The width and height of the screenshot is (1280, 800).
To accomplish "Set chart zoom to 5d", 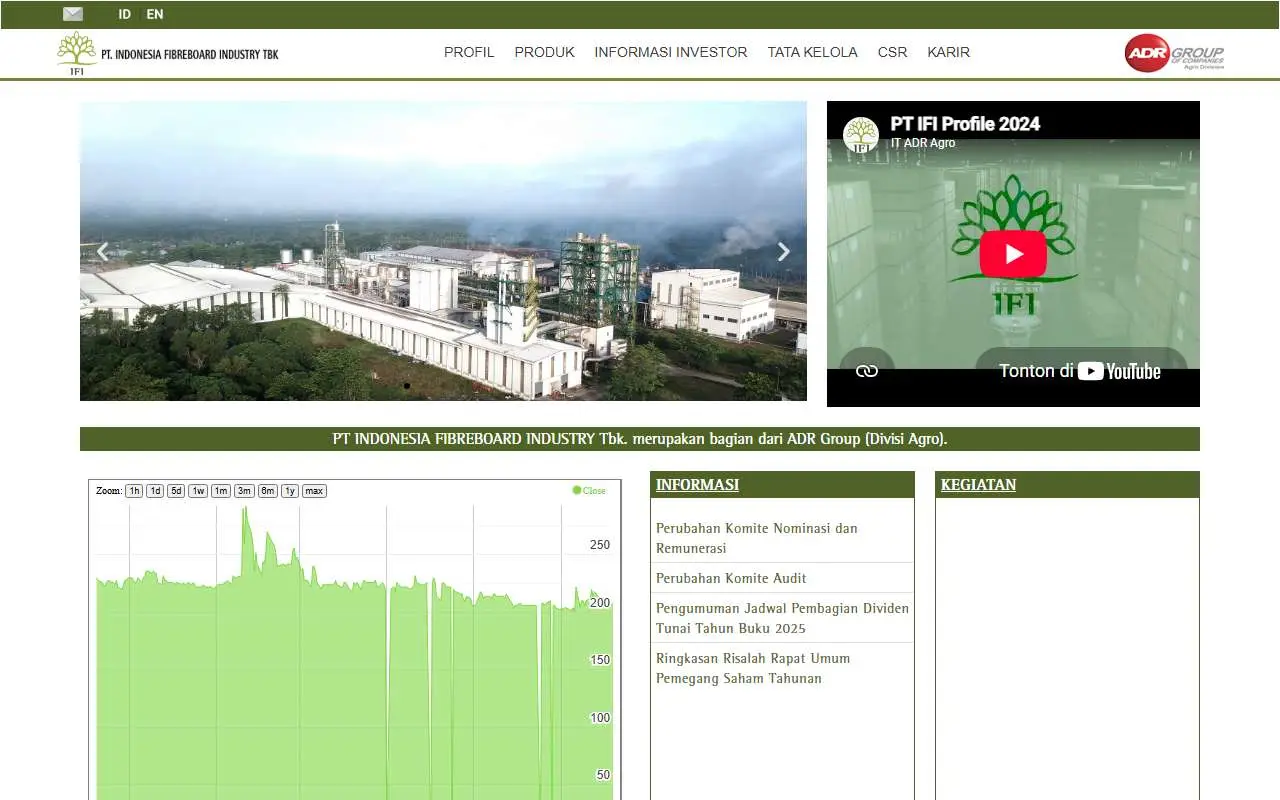I will pos(176,491).
